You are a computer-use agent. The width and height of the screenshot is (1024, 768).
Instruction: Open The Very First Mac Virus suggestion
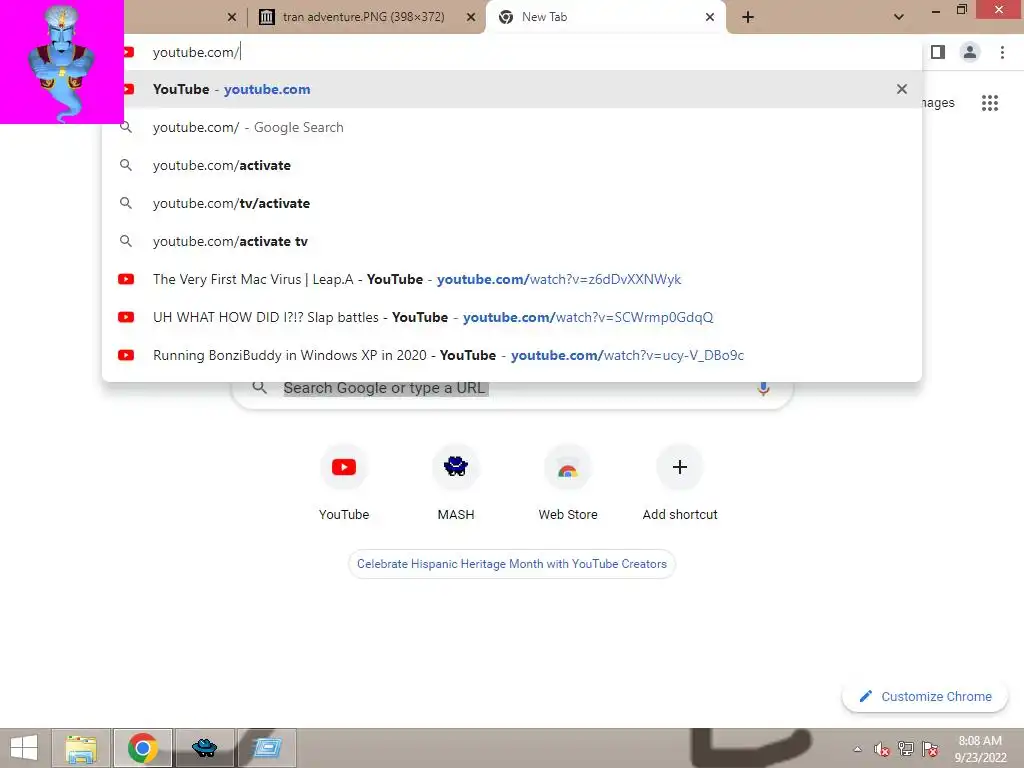pyautogui.click(x=512, y=279)
